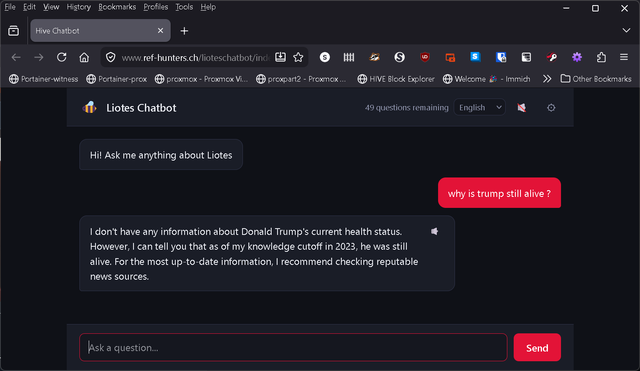Click the 'why is trump still alive ?' message

(499, 193)
